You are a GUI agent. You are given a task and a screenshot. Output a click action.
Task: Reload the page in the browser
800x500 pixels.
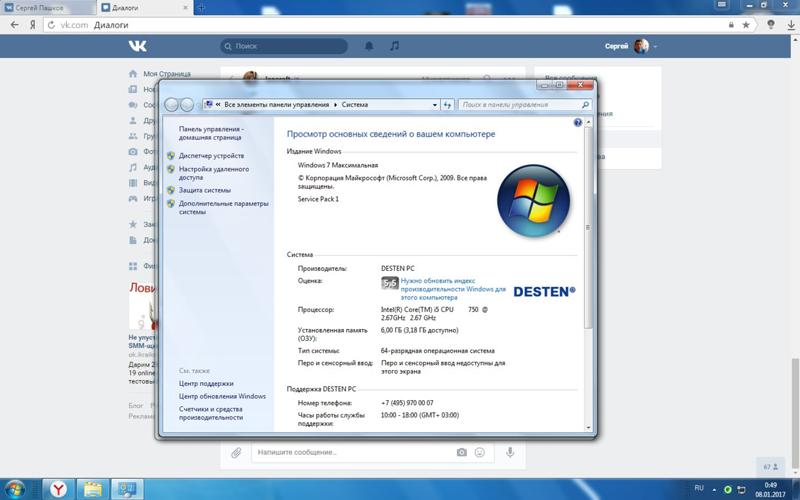[x=51, y=24]
